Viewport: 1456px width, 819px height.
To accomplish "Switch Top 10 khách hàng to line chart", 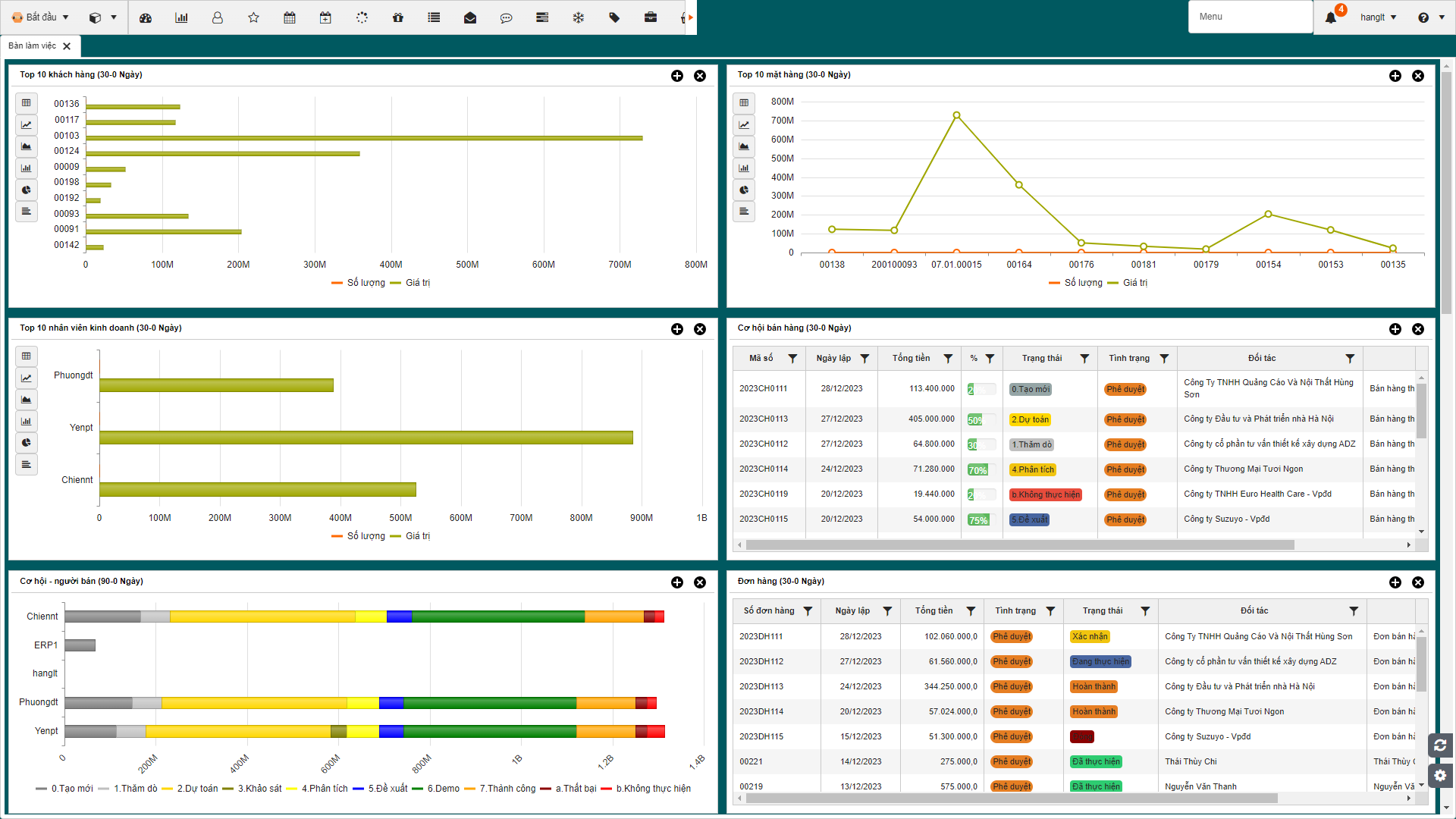I will tap(27, 124).
